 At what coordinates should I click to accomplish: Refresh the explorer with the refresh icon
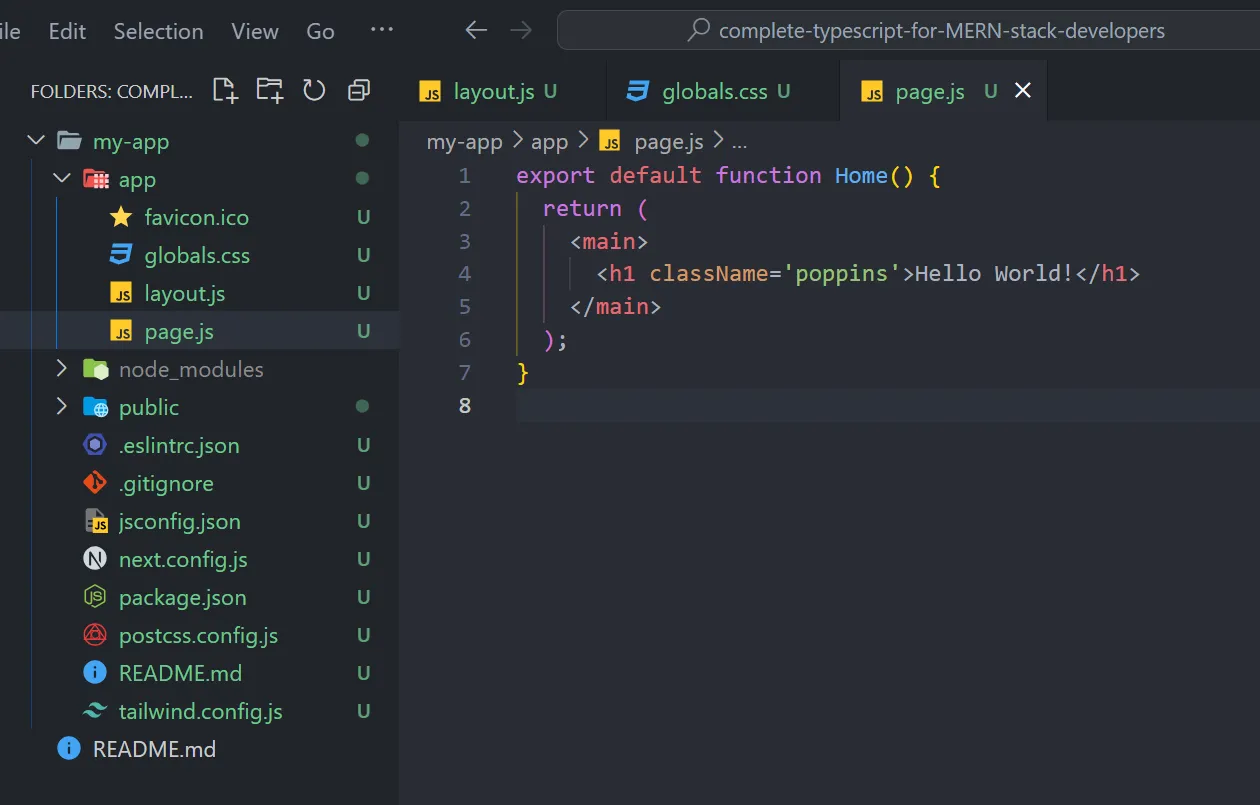click(x=314, y=91)
